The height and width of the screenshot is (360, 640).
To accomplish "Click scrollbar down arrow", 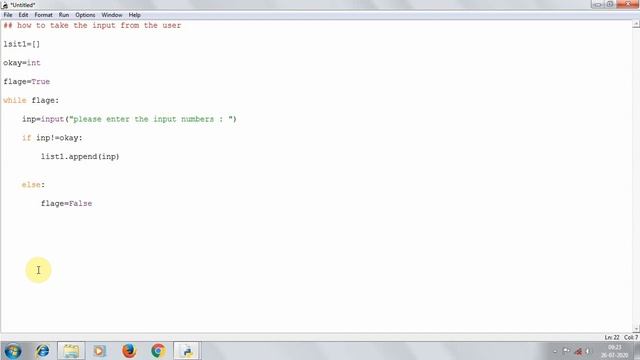I will pos(636,329).
